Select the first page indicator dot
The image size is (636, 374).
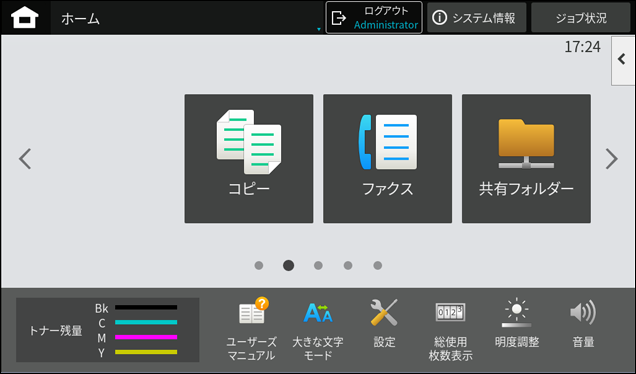259,265
